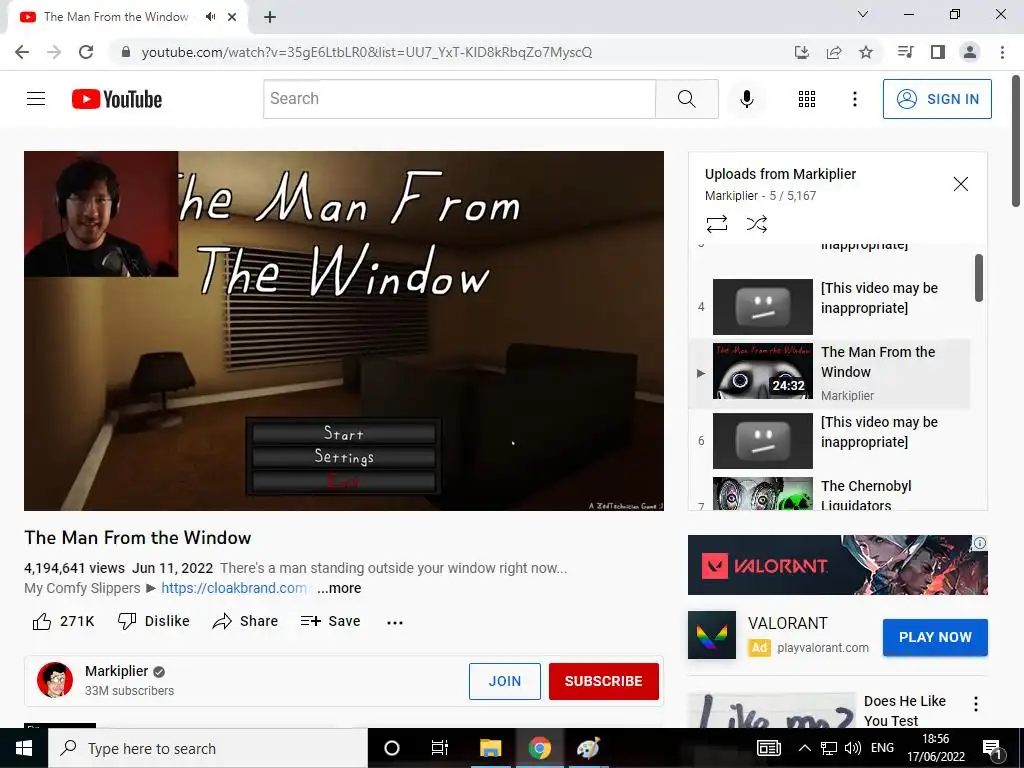
Task: Click the playlist panel scrollbar
Action: [978, 278]
